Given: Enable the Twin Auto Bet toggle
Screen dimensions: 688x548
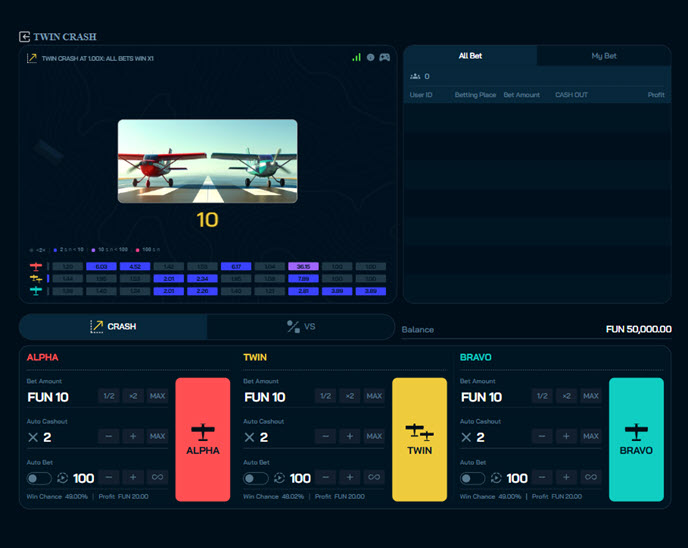Looking at the screenshot, I should (x=256, y=478).
